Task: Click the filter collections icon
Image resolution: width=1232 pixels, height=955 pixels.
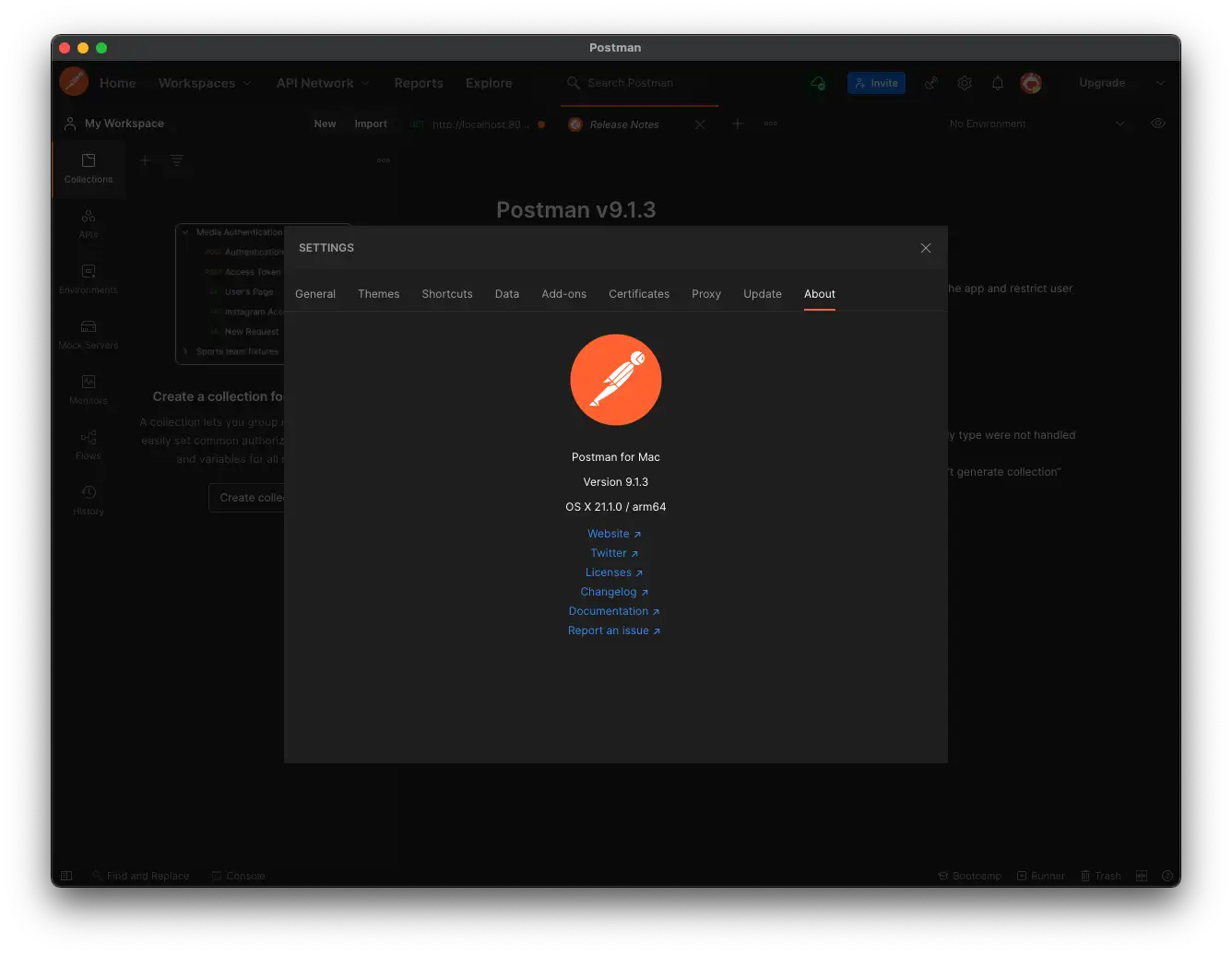Action: pyautogui.click(x=176, y=160)
